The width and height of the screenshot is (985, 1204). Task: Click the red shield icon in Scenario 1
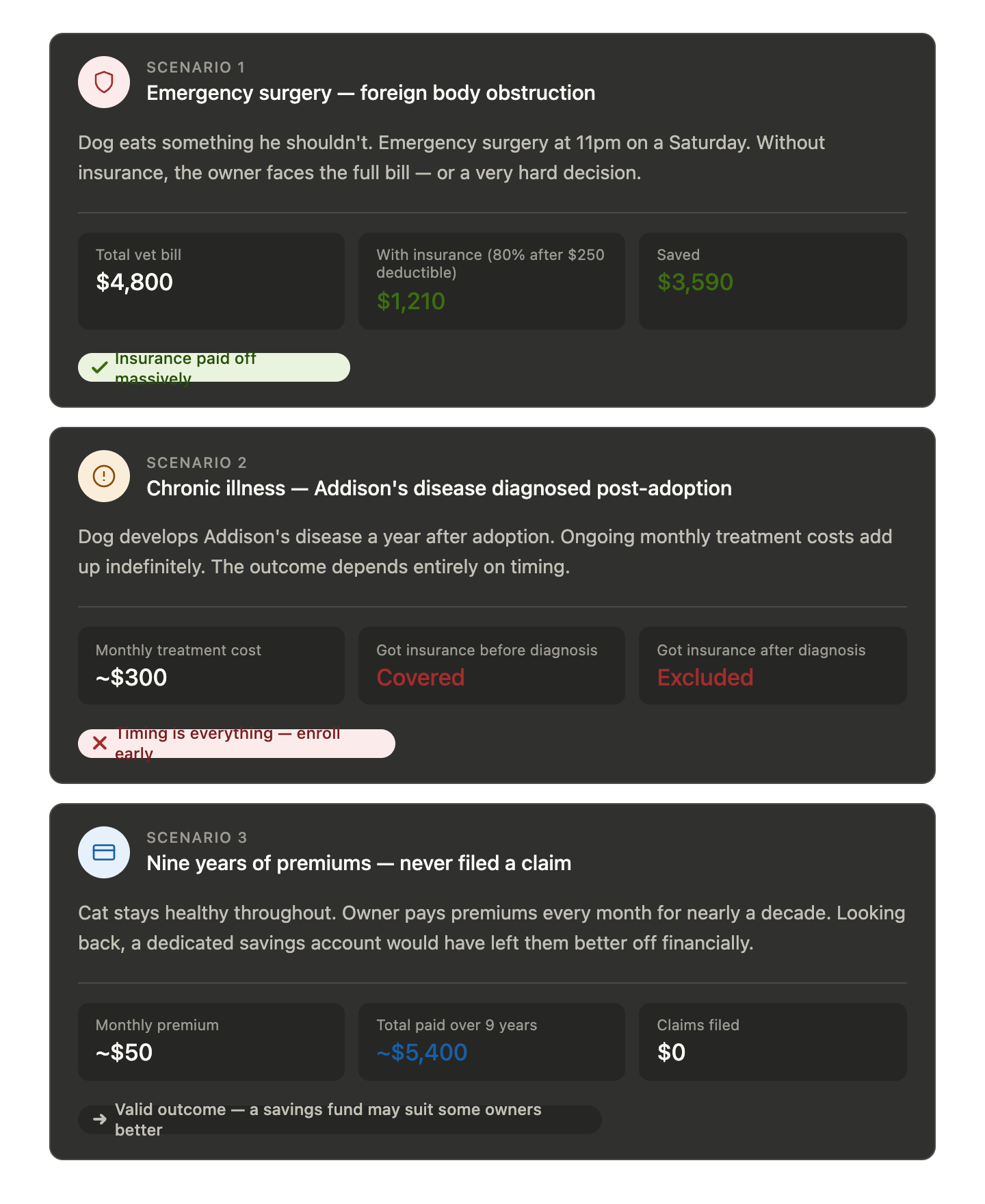click(104, 82)
